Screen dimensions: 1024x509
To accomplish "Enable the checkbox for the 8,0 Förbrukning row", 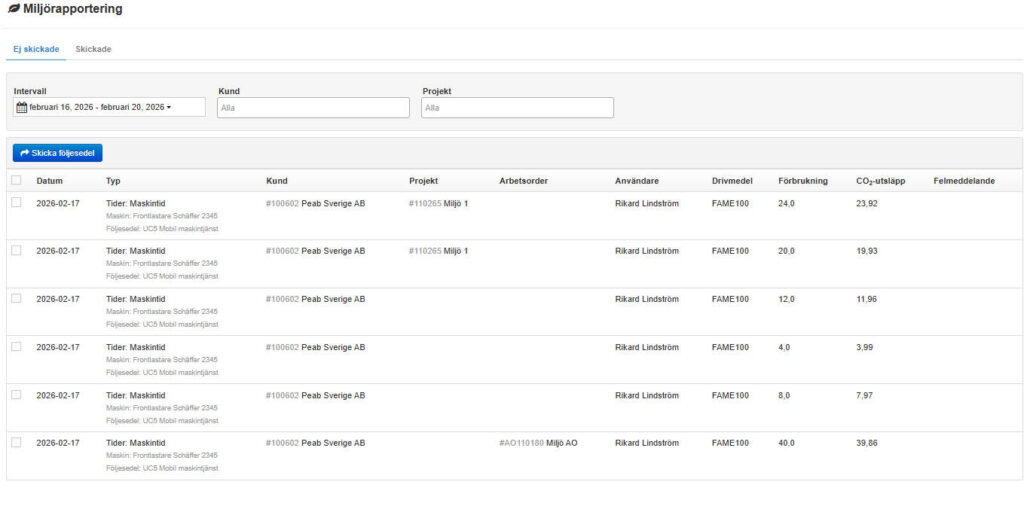I will click(16, 395).
